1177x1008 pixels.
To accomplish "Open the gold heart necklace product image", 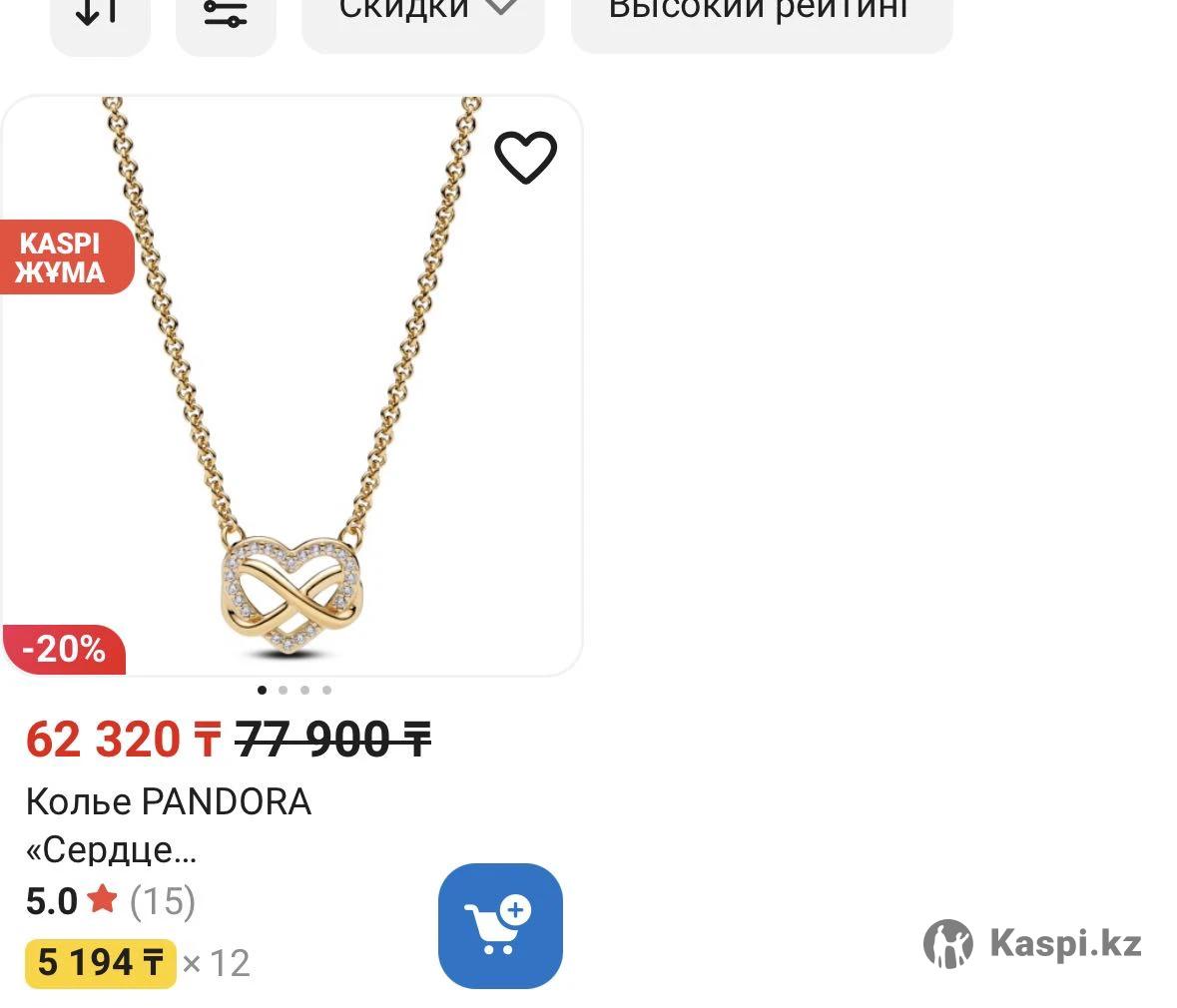I will (x=292, y=386).
